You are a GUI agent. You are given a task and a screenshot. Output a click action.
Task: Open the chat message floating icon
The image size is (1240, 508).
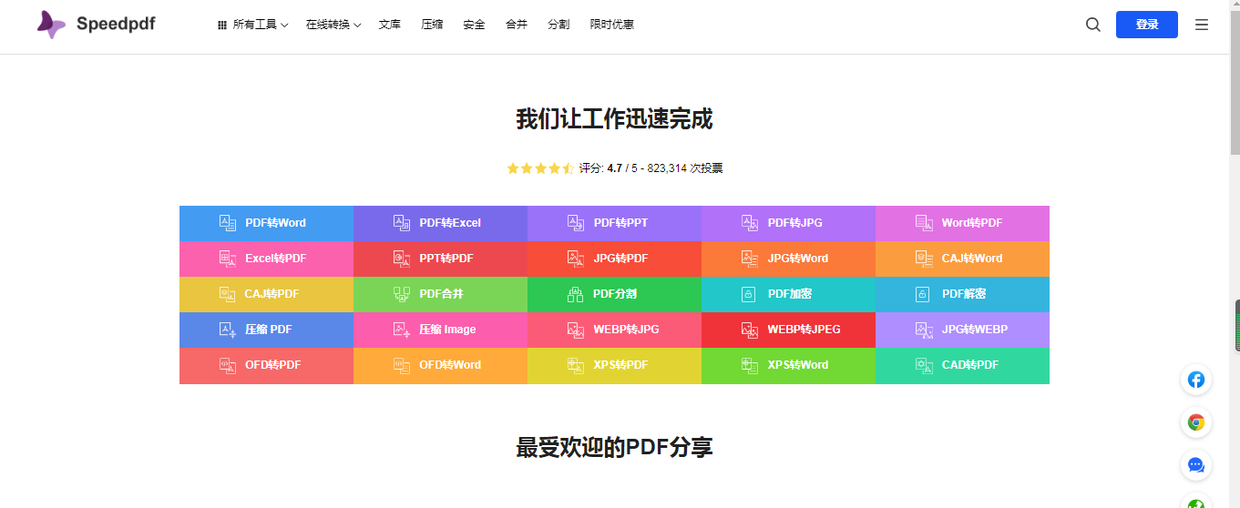tap(1196, 465)
